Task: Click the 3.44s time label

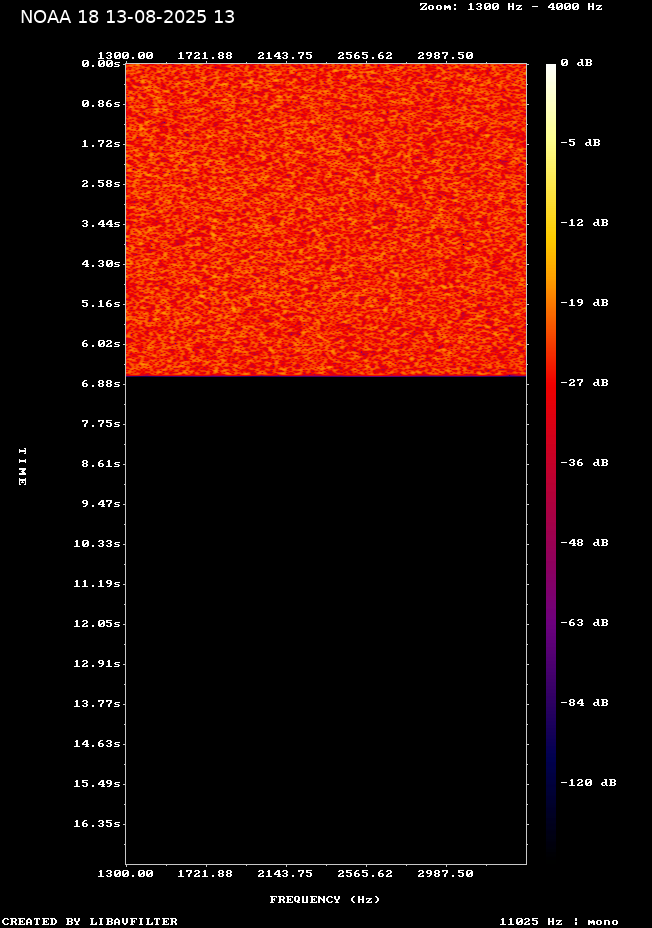Action: (x=101, y=224)
